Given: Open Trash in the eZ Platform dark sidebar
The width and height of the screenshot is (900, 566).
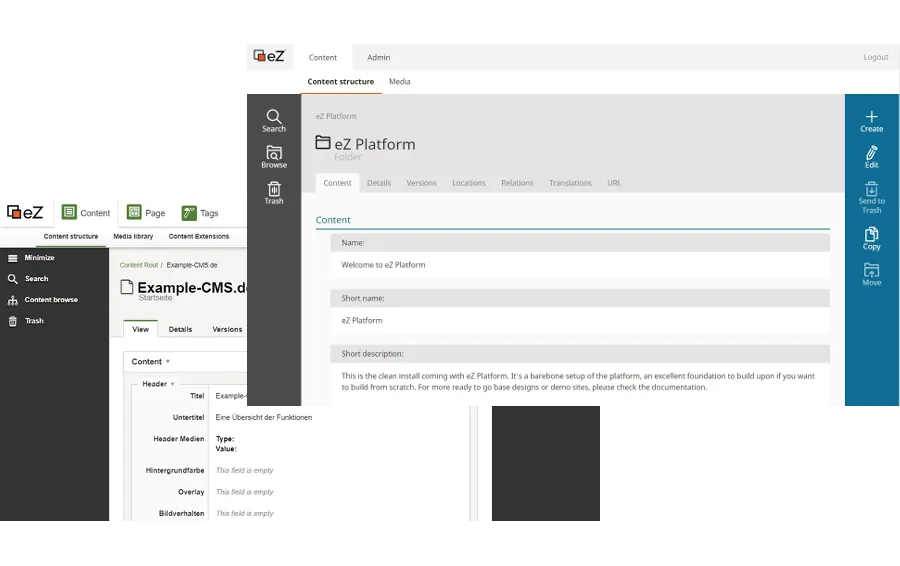Looking at the screenshot, I should pyautogui.click(x=274, y=193).
